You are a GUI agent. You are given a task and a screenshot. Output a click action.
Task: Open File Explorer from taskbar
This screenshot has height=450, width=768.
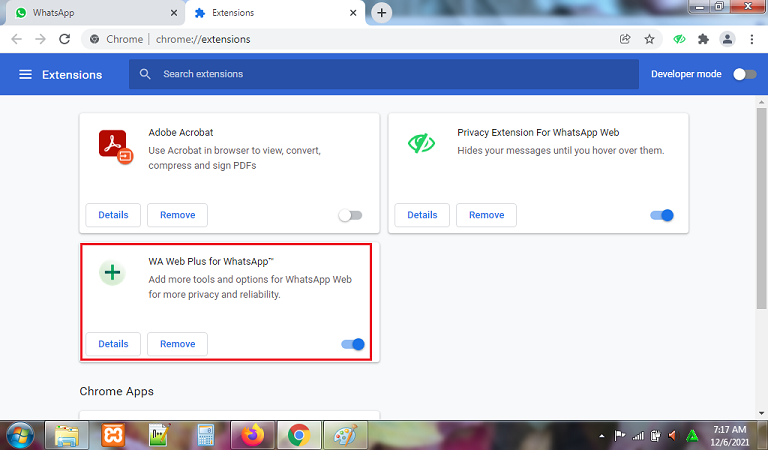(67, 435)
